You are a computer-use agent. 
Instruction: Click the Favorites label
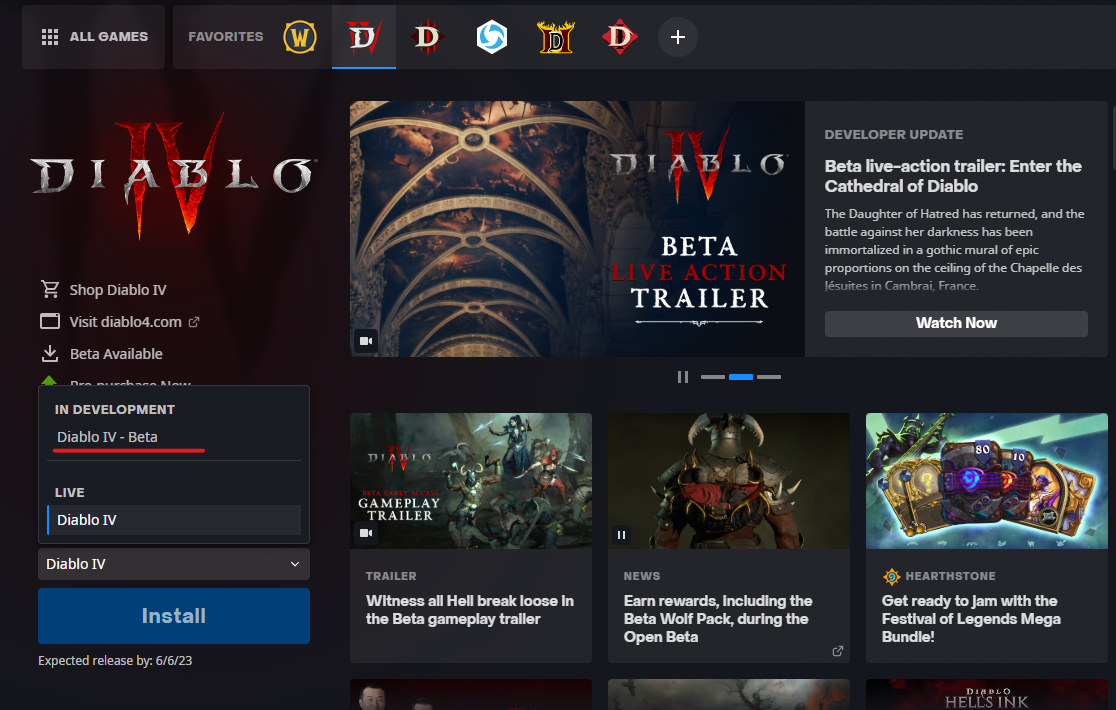[x=226, y=37]
